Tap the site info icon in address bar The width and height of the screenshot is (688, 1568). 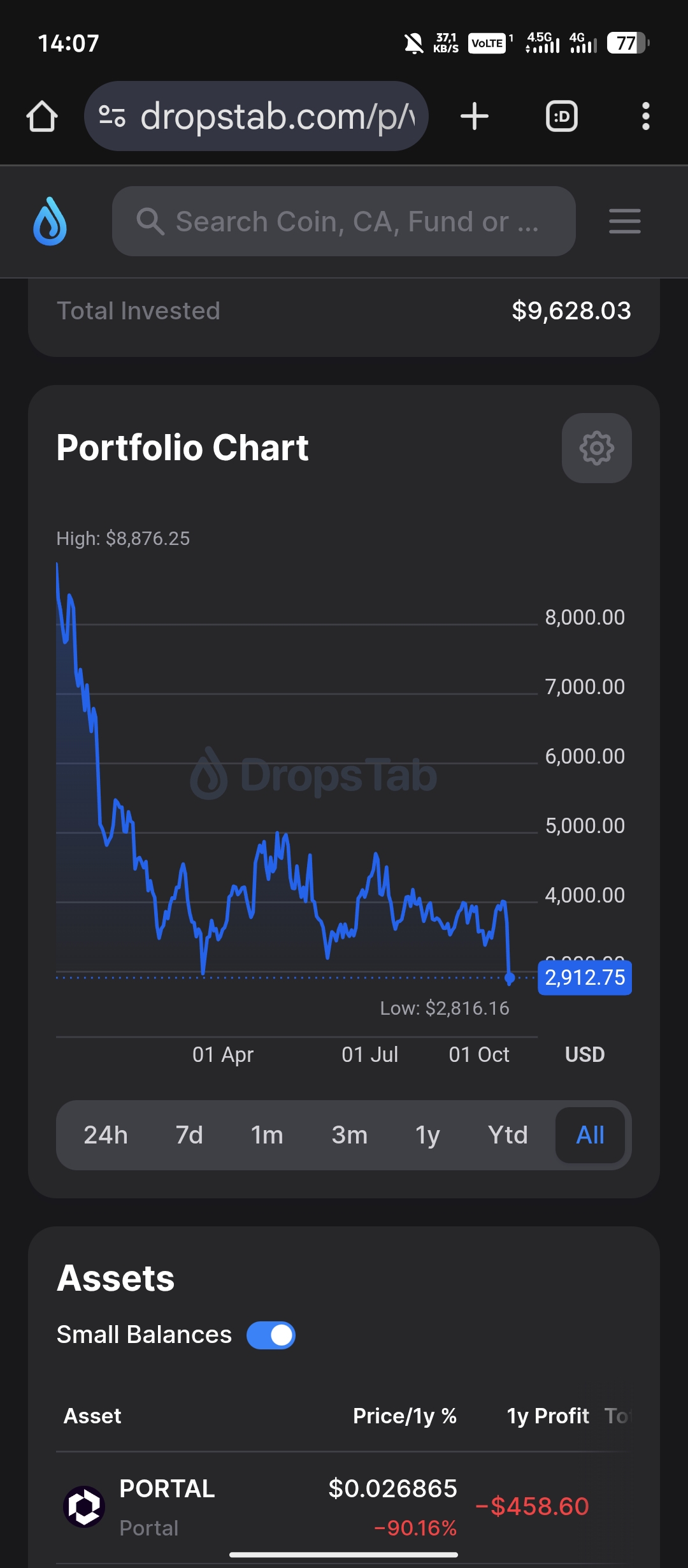pyautogui.click(x=112, y=117)
